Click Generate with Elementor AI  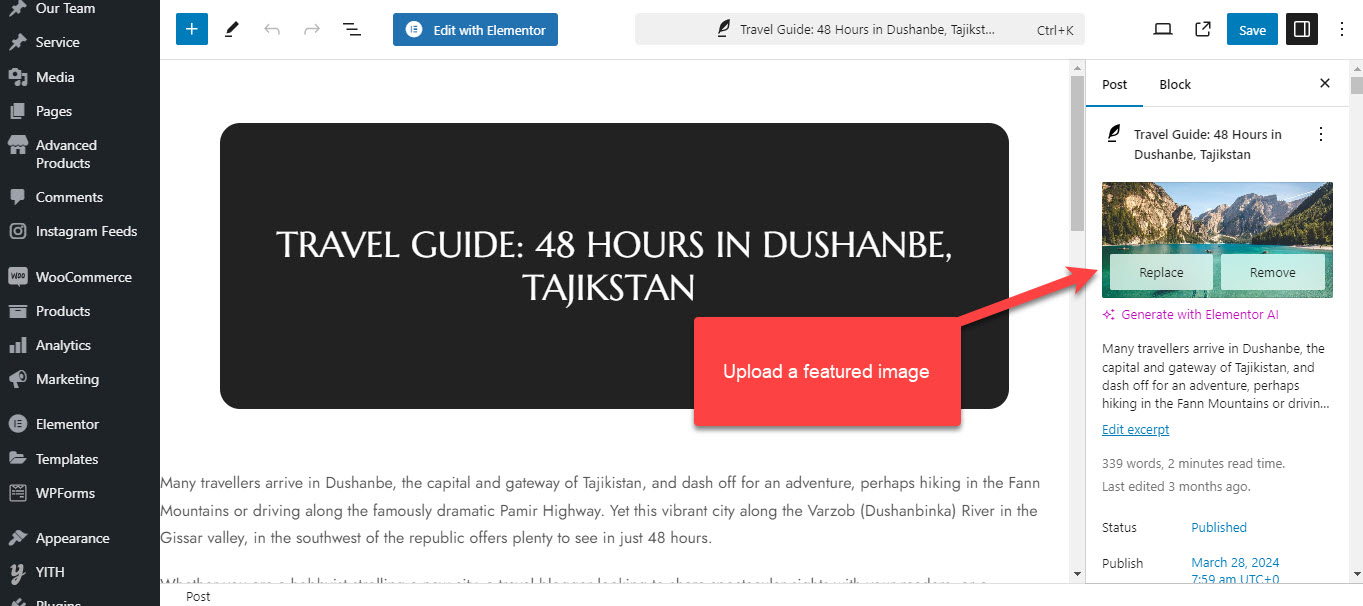pyautogui.click(x=1190, y=314)
